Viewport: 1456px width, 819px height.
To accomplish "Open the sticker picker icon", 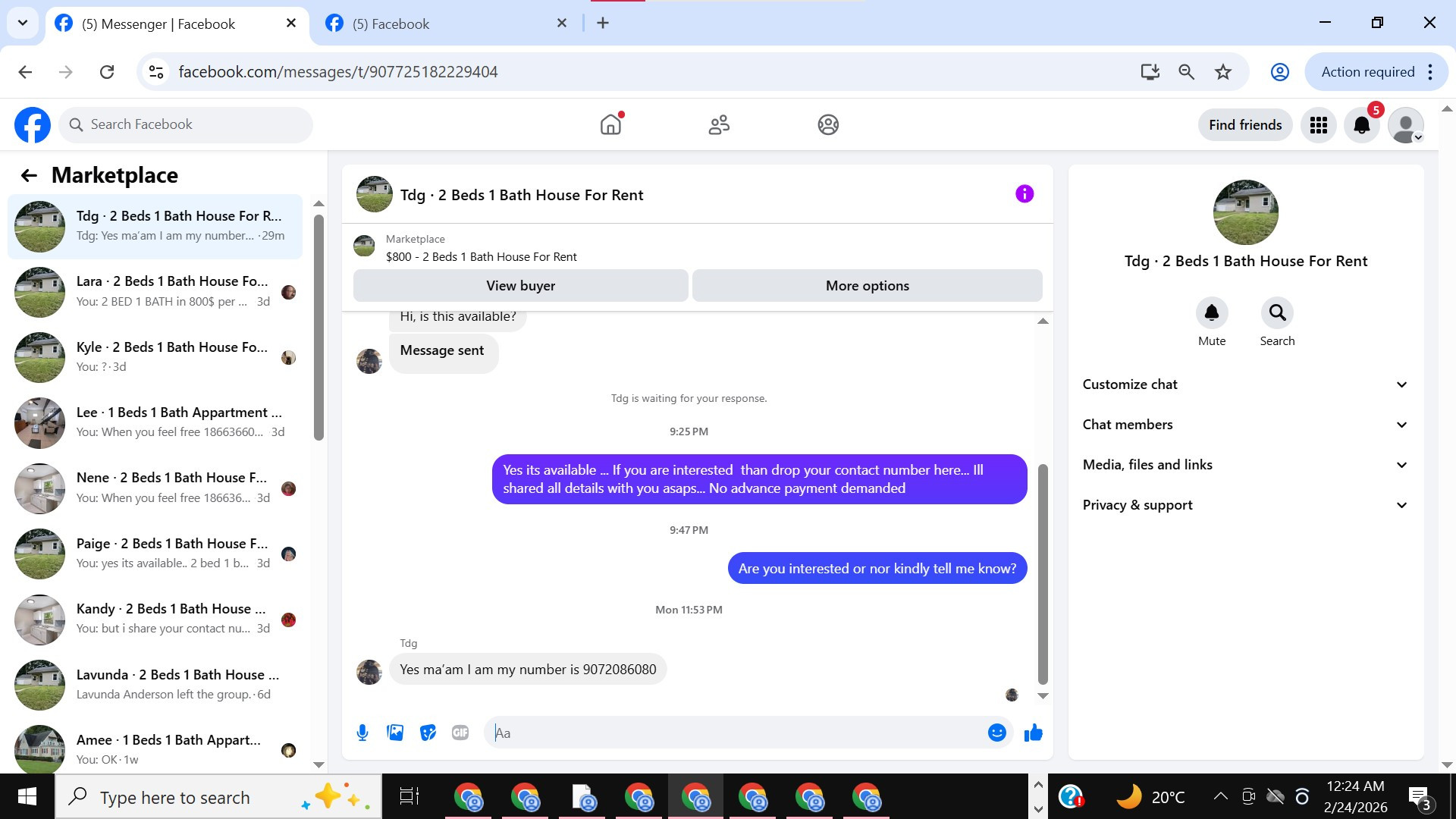I will pyautogui.click(x=428, y=733).
